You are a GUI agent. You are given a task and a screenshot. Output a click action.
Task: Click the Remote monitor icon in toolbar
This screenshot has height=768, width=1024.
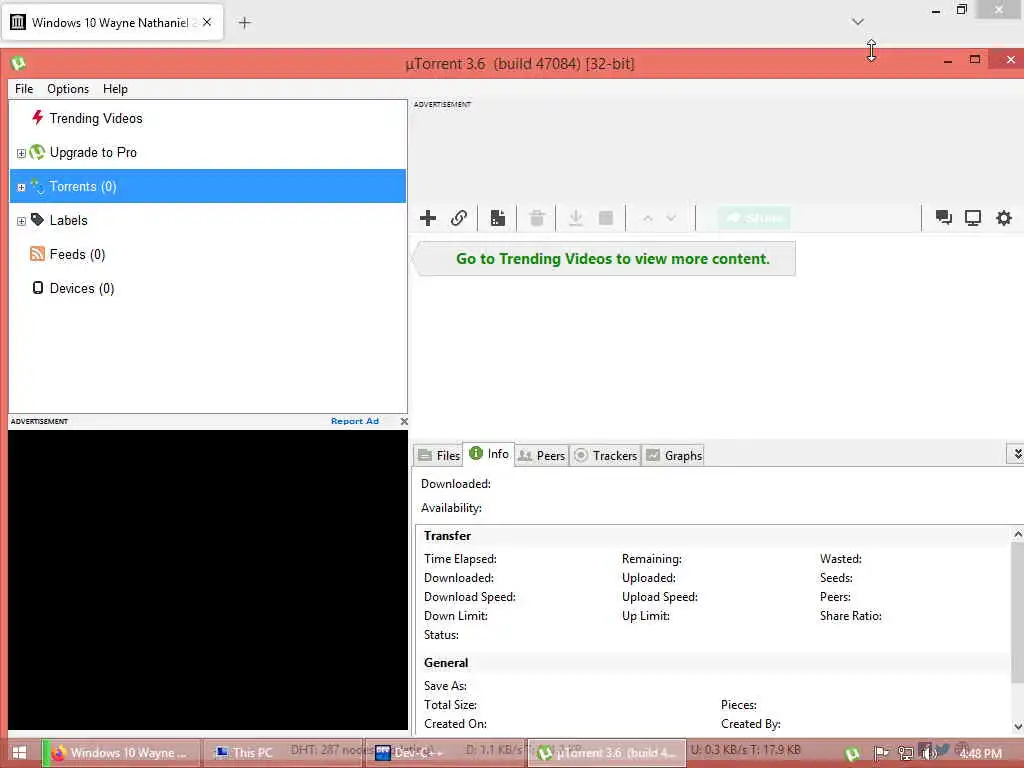pos(973,217)
